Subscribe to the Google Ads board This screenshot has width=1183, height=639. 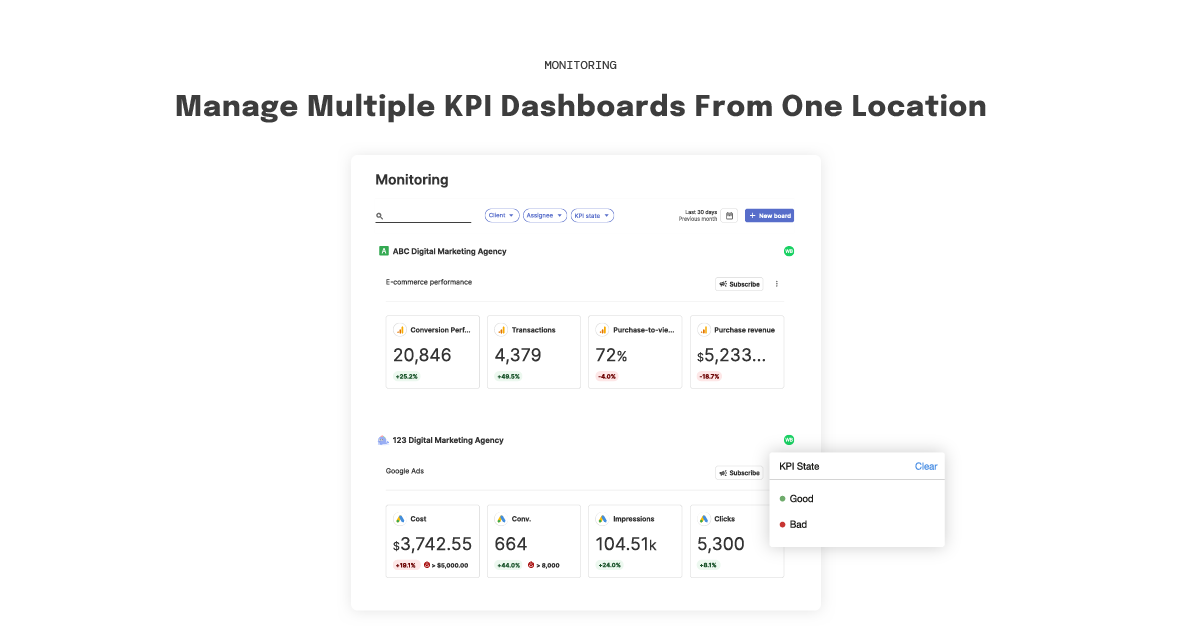click(x=739, y=473)
